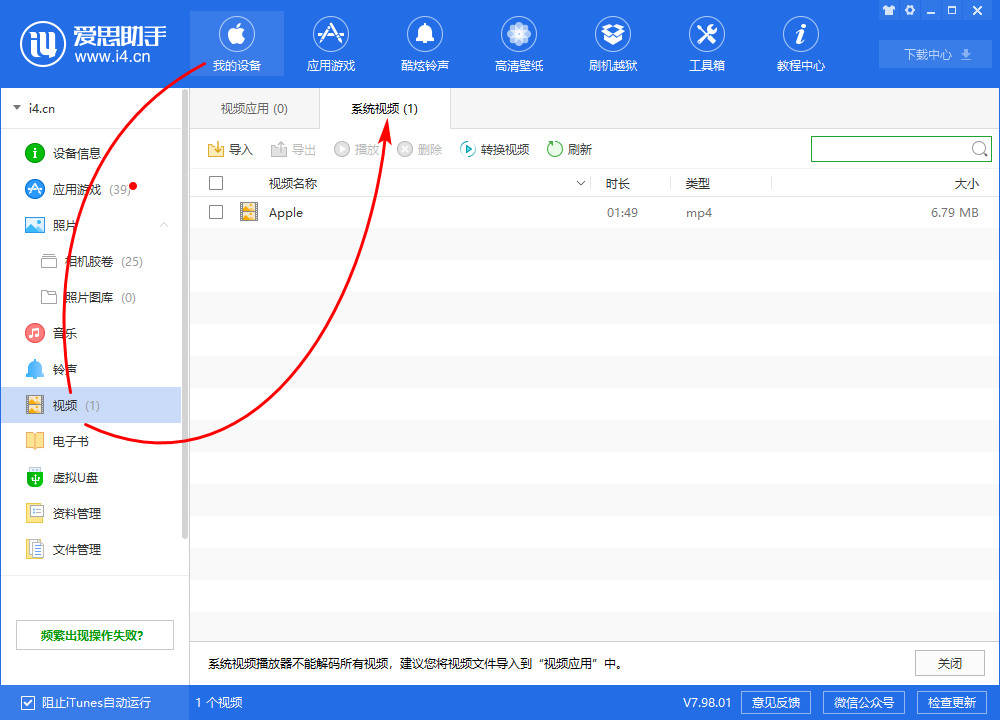Collapse the 照片 section chevron

point(164,226)
